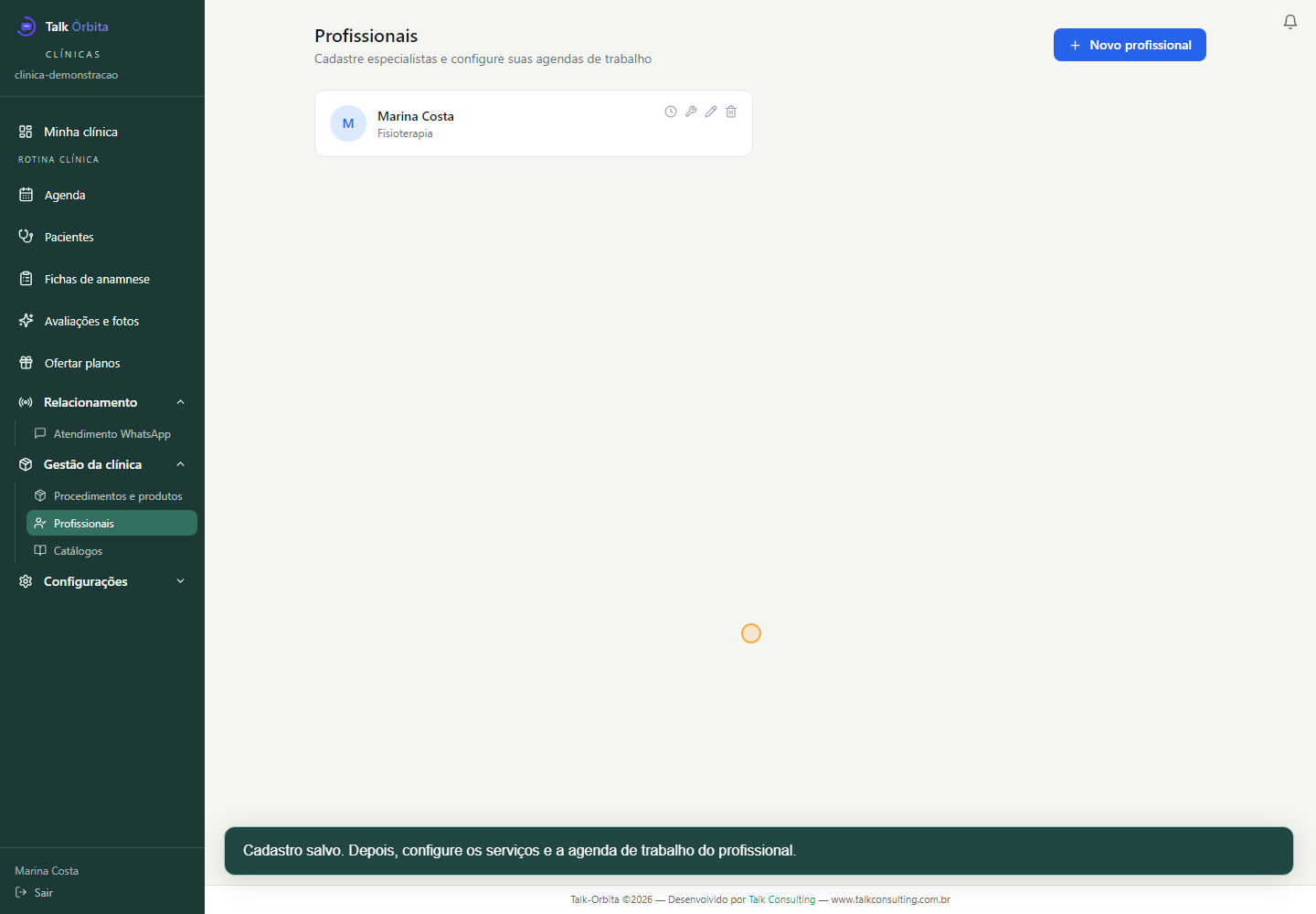Click the wrench icon on Marina Costa's card
Viewport: 1316px width, 914px height.
(691, 112)
